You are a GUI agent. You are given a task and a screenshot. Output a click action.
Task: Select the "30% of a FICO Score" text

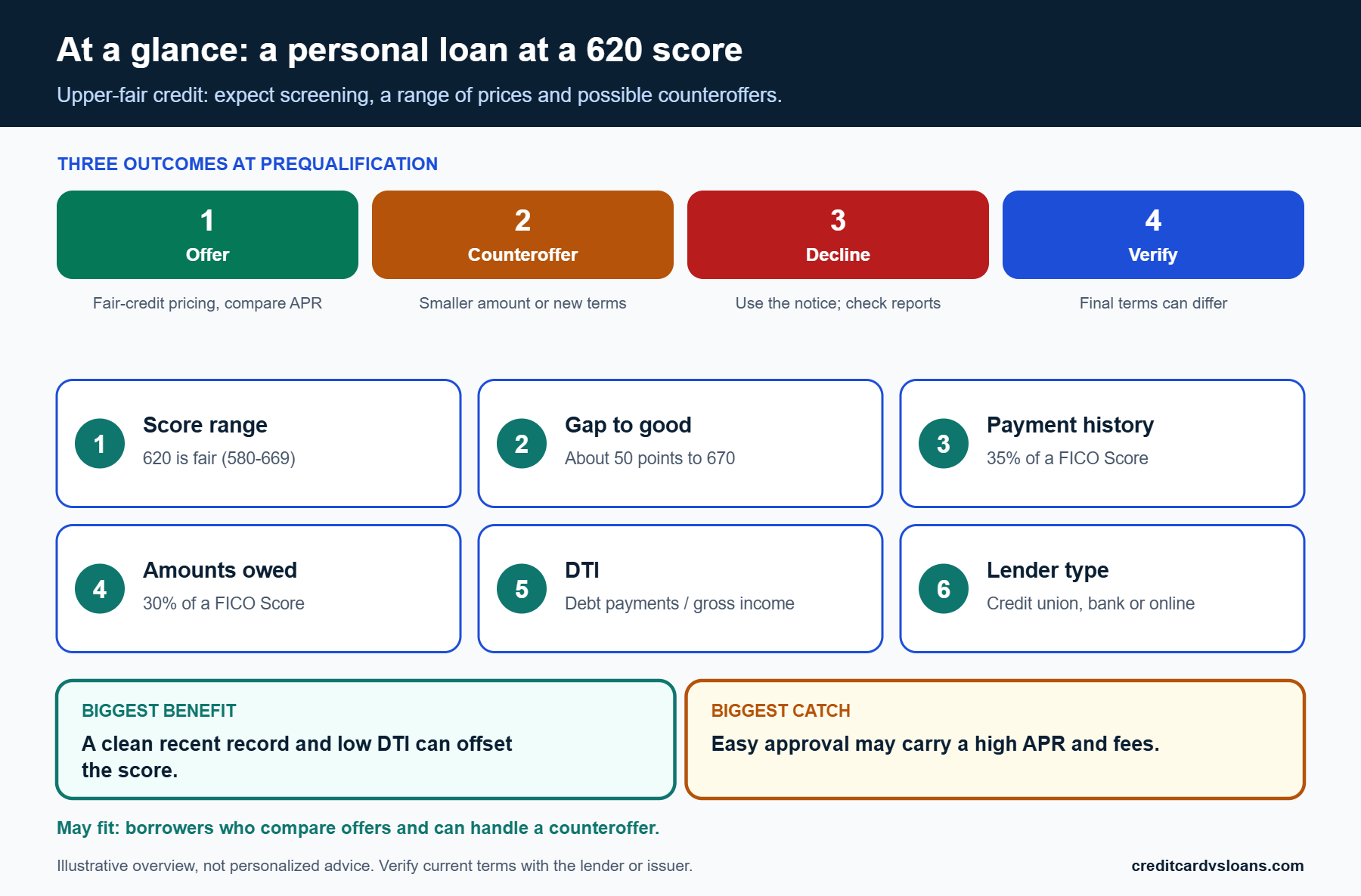click(x=224, y=603)
